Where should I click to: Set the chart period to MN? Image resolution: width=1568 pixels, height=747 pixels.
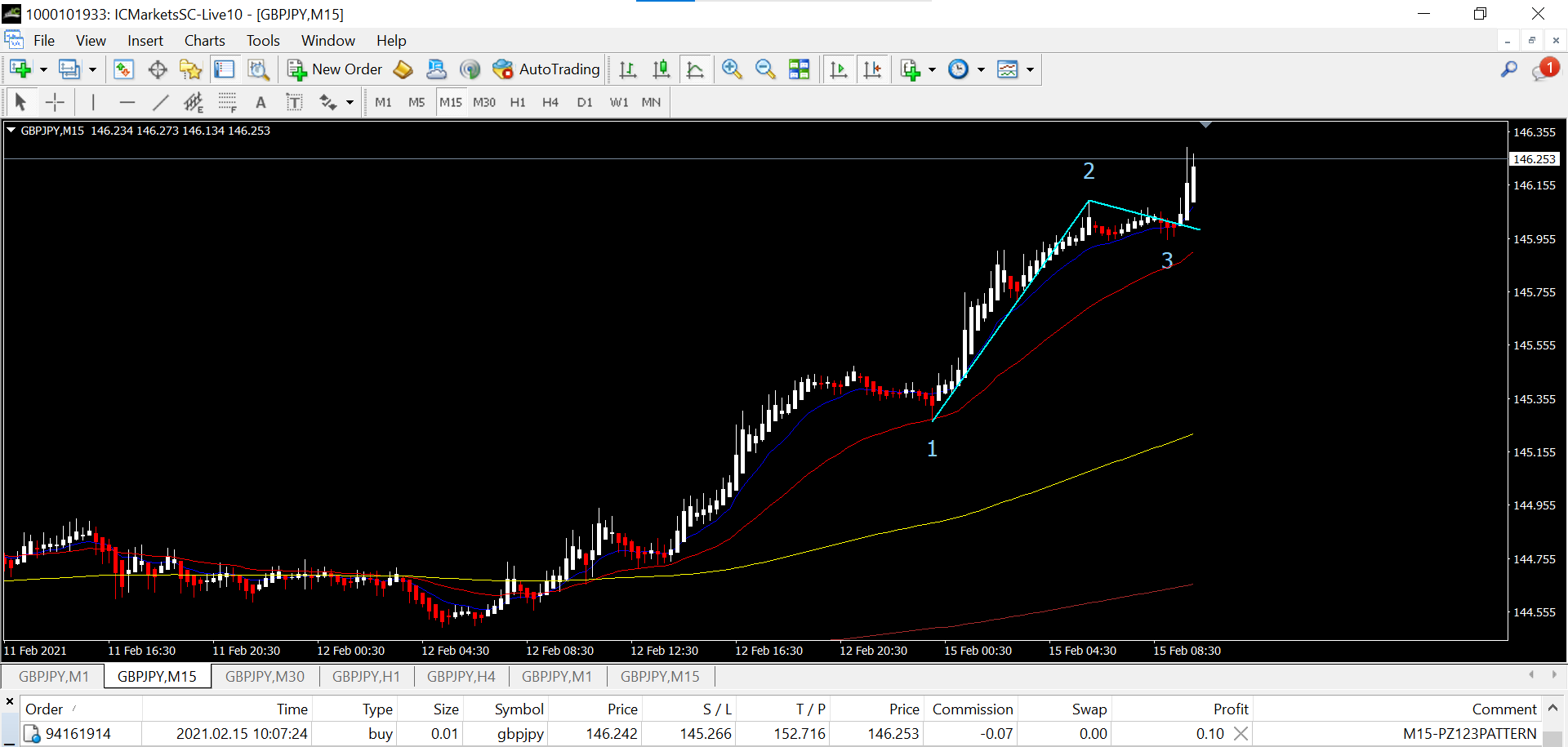click(x=651, y=102)
